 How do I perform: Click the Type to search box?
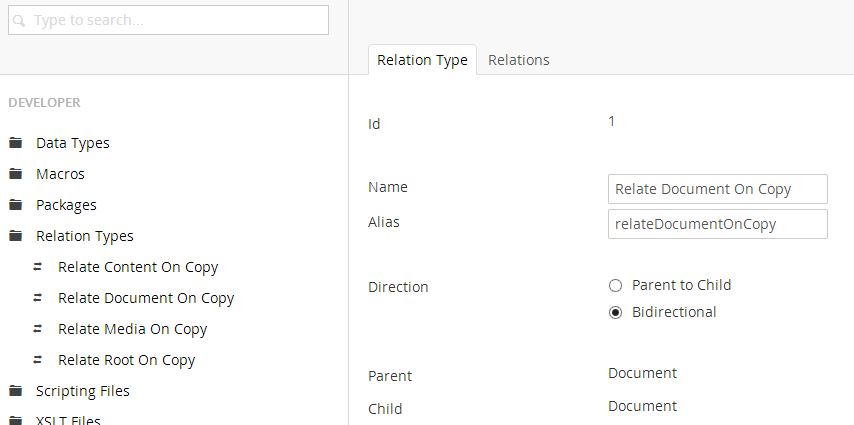[168, 20]
